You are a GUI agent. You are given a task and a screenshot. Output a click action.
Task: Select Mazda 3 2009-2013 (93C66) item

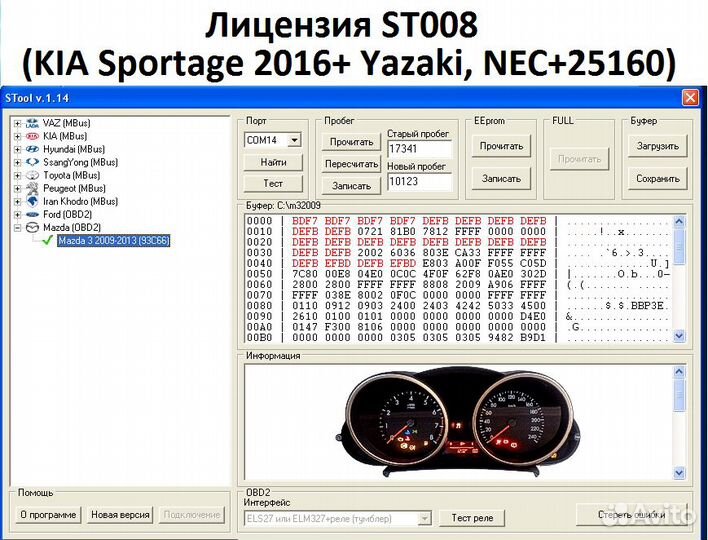tap(114, 241)
